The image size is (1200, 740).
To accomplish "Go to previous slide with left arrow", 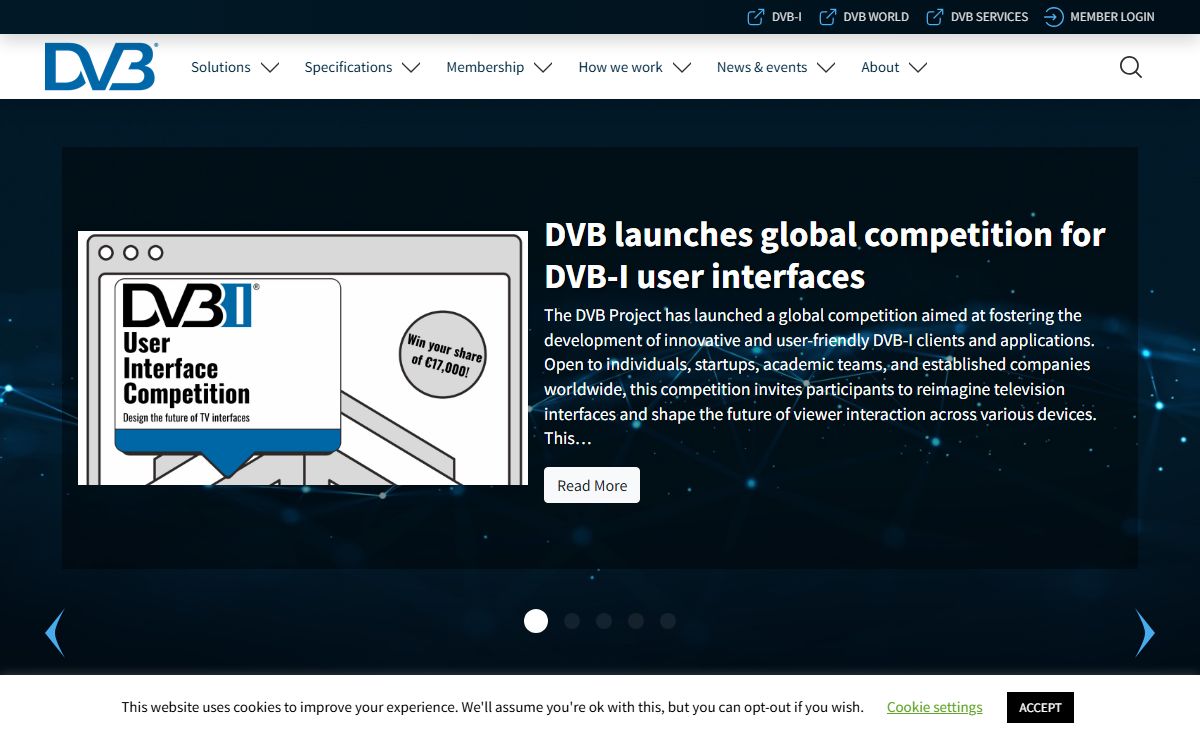I will [x=55, y=633].
